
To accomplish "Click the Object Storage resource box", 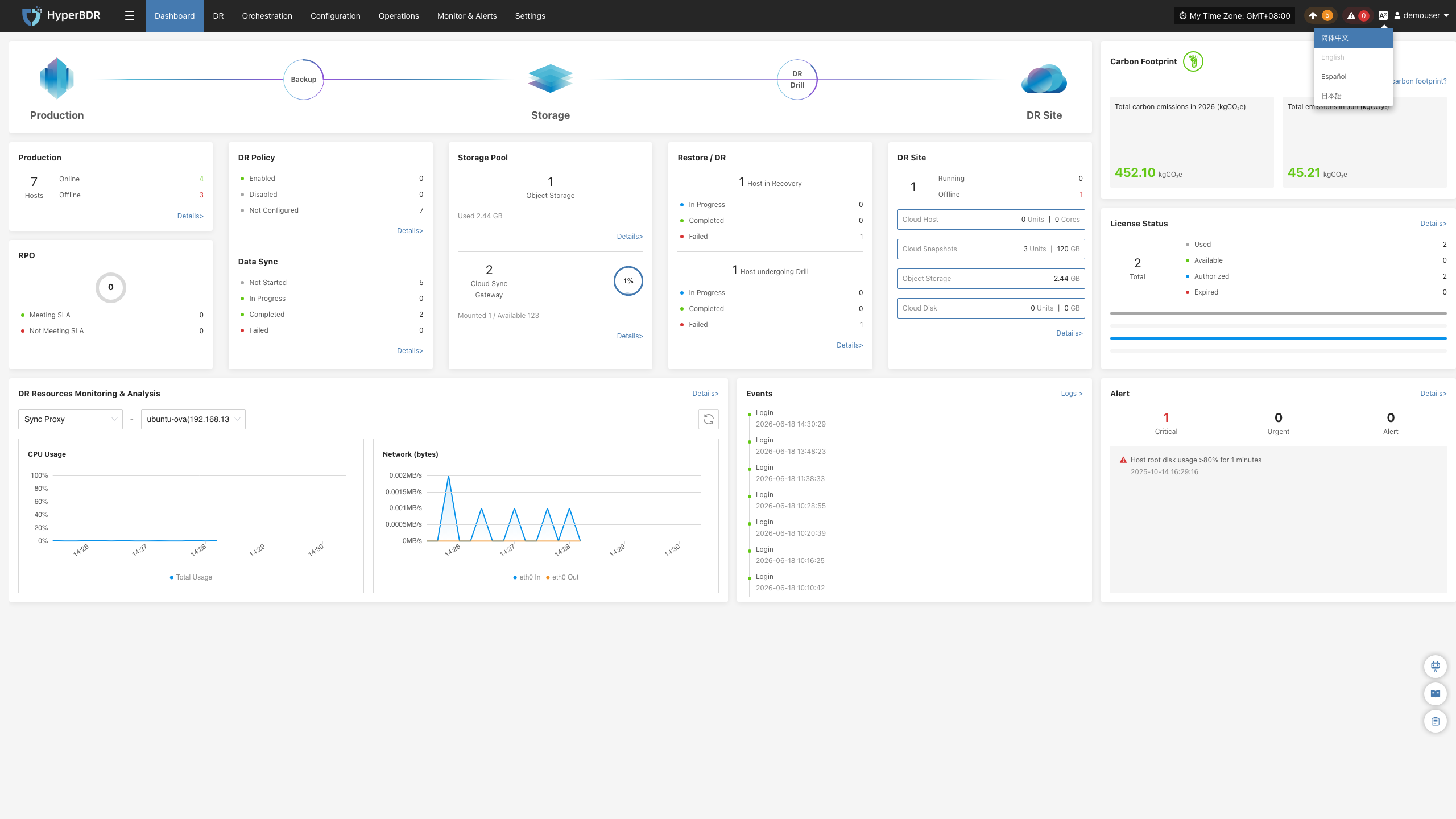I will 991,279.
